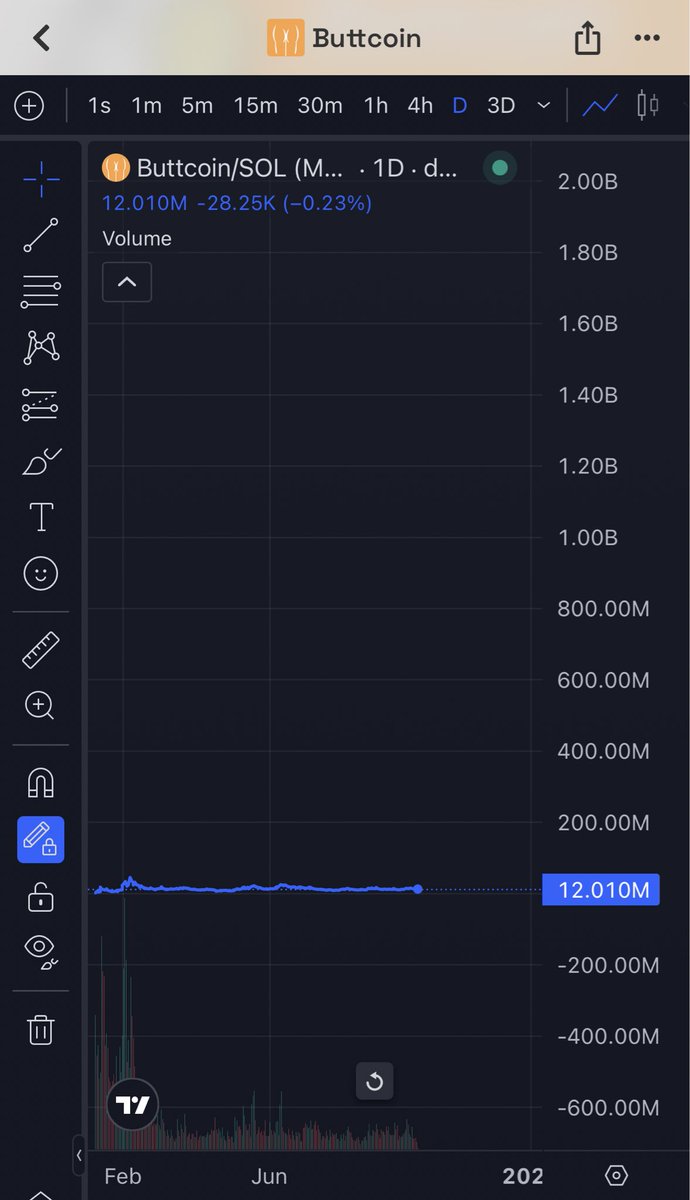This screenshot has width=690, height=1200.
Task: Select the crosshair cursor tool
Action: (x=41, y=180)
